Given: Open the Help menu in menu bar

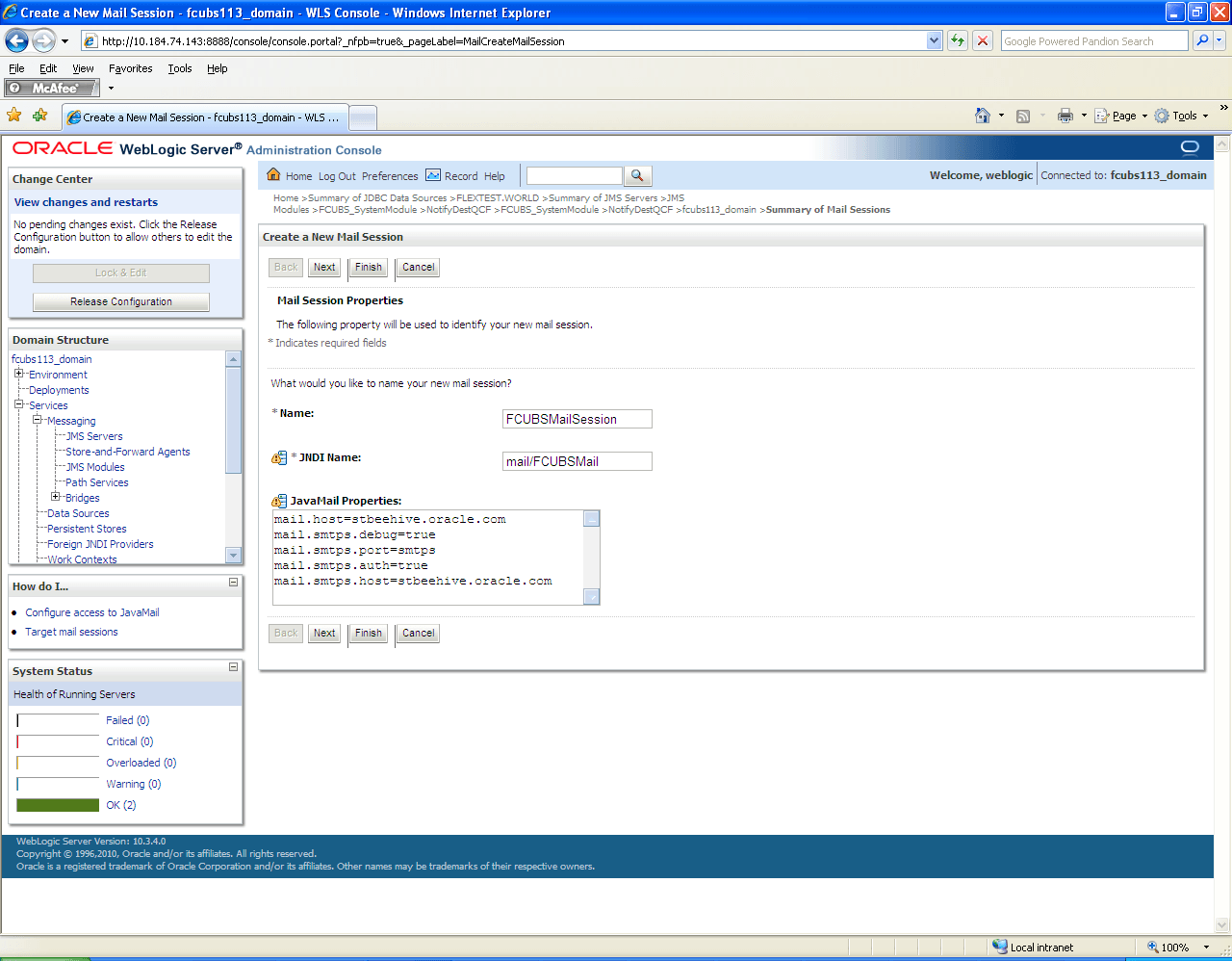Looking at the screenshot, I should tap(218, 68).
